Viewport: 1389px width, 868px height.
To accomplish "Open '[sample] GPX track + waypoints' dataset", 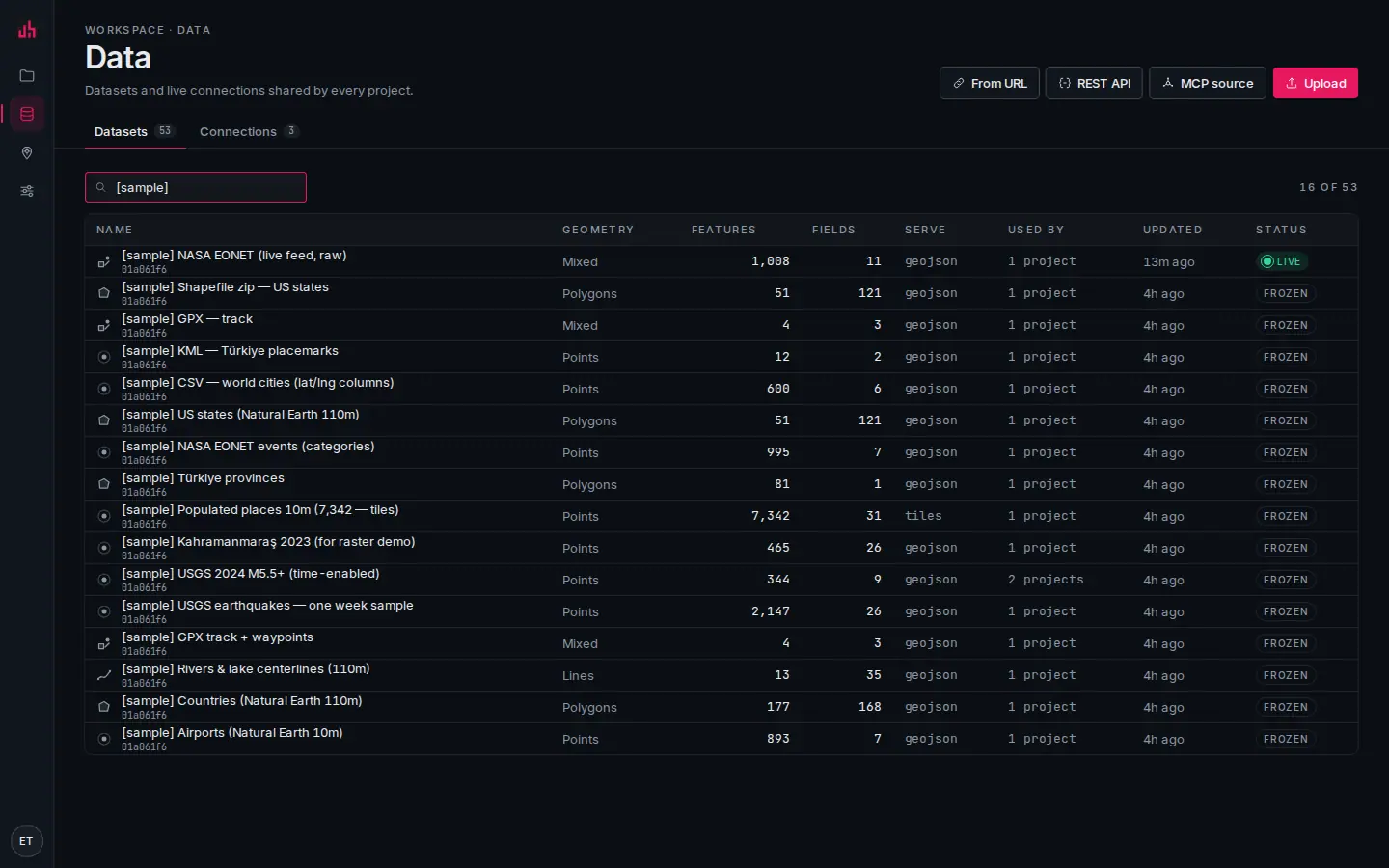I will [x=217, y=637].
